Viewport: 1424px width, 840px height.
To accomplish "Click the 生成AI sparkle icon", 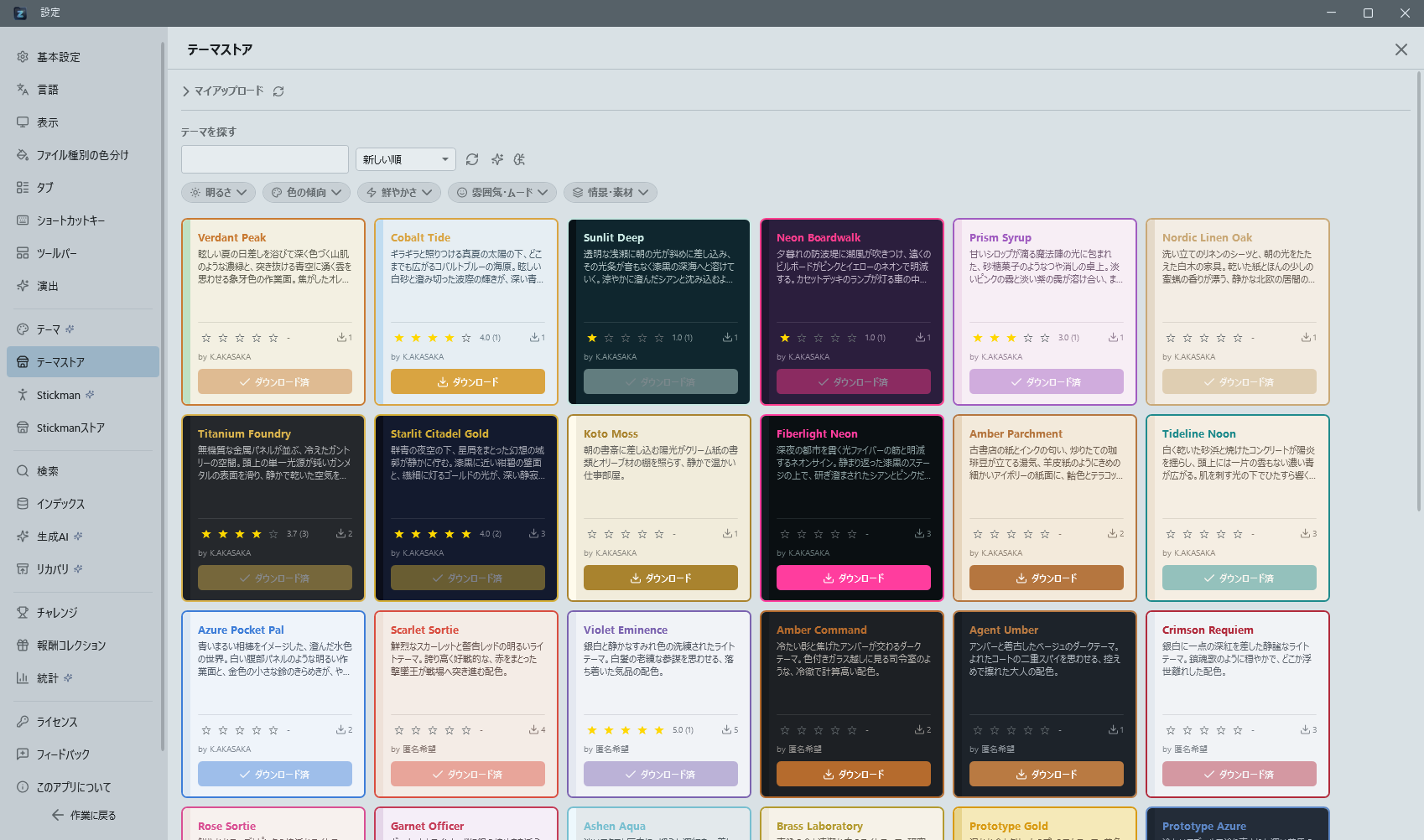I will pos(23,537).
